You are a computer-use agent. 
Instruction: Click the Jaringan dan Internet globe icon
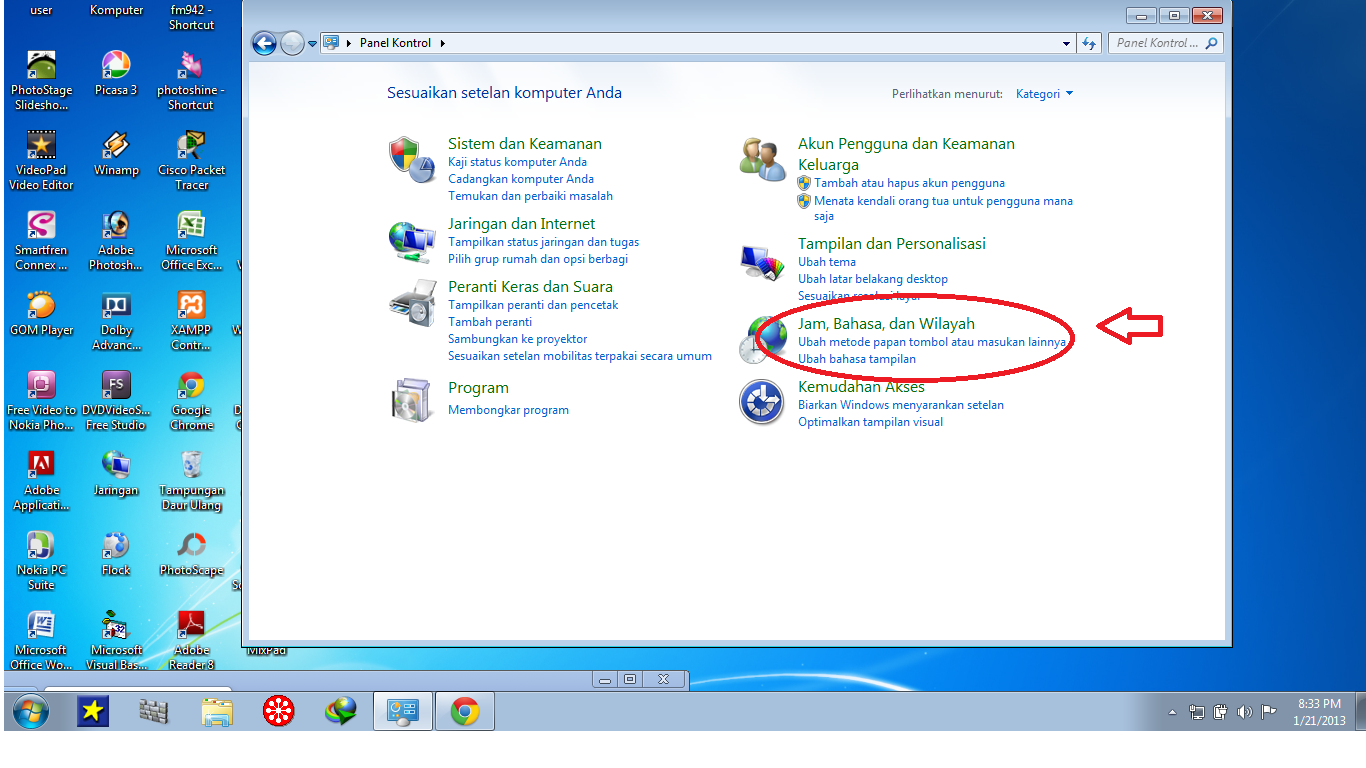tap(411, 242)
